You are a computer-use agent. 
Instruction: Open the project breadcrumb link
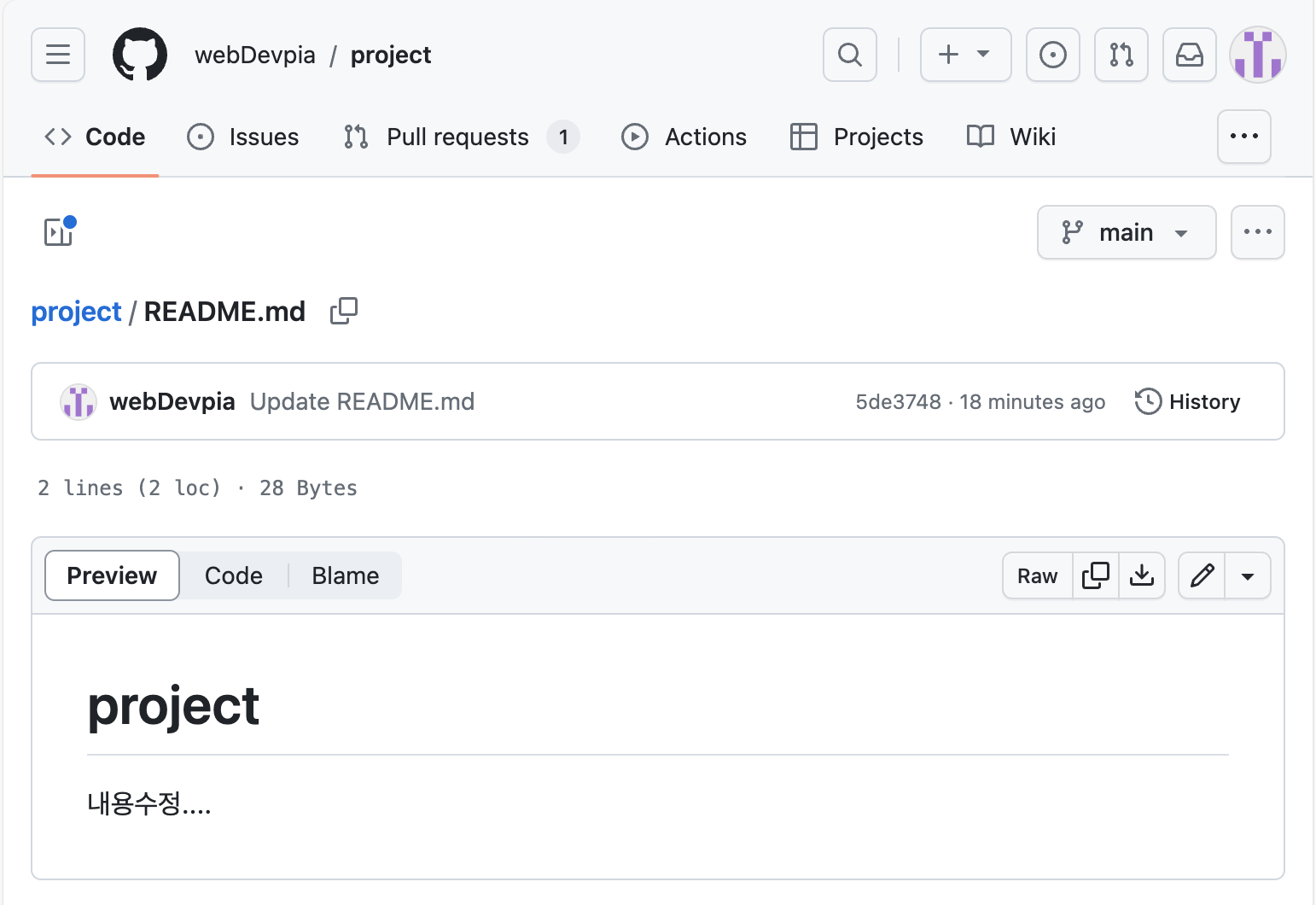click(x=76, y=311)
